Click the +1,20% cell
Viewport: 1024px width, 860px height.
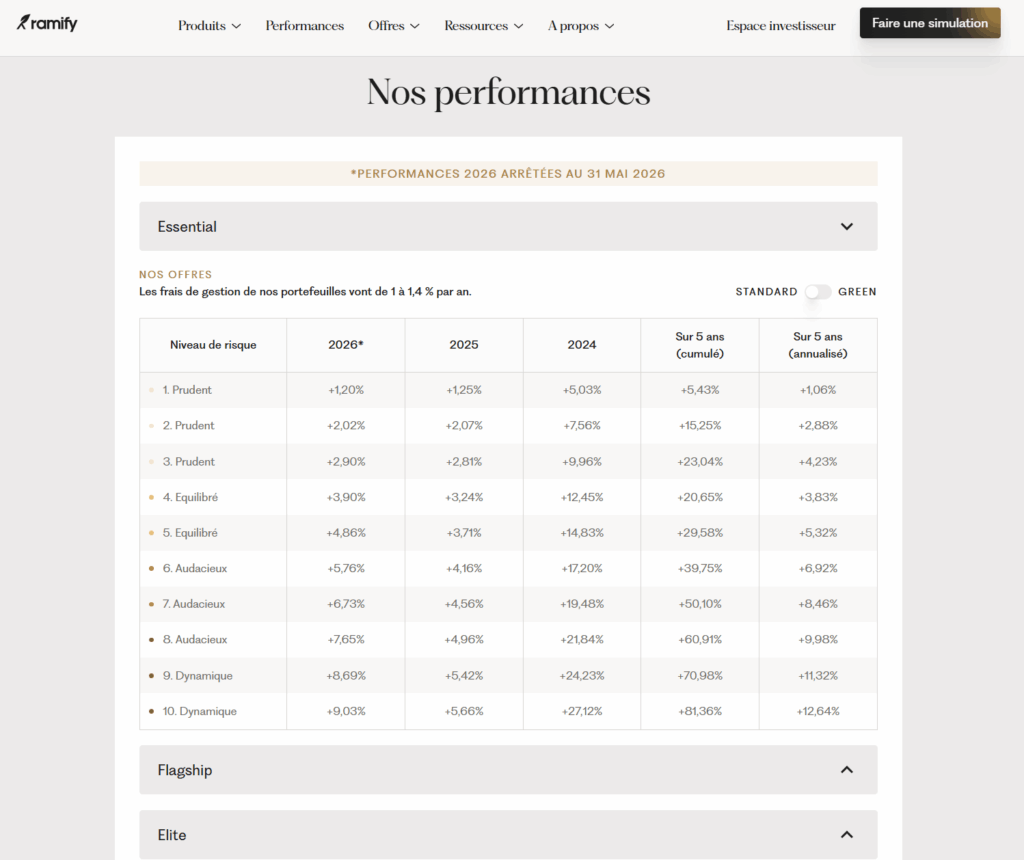[x=345, y=390]
